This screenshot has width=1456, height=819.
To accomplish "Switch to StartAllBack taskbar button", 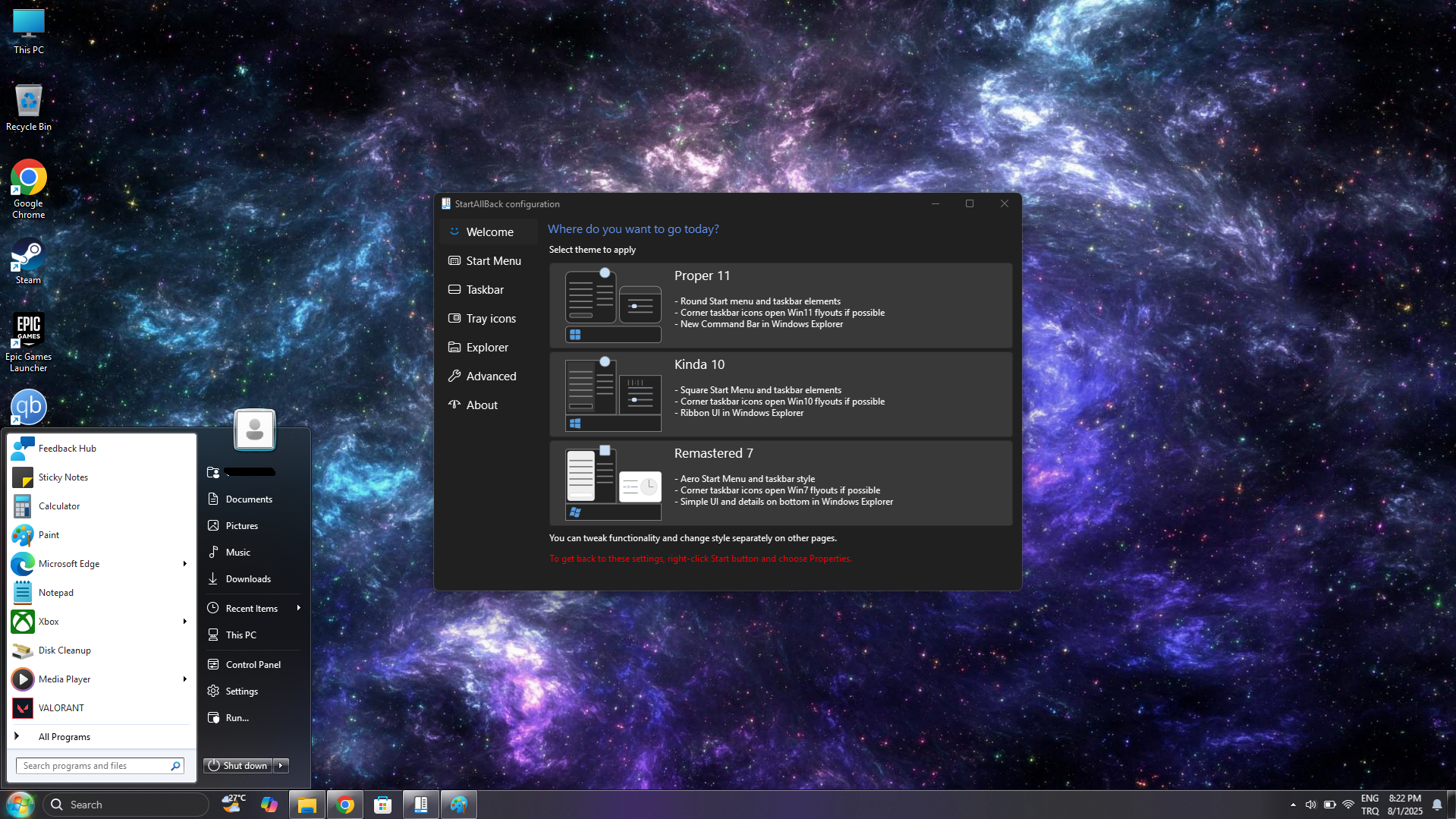I will coord(421,805).
